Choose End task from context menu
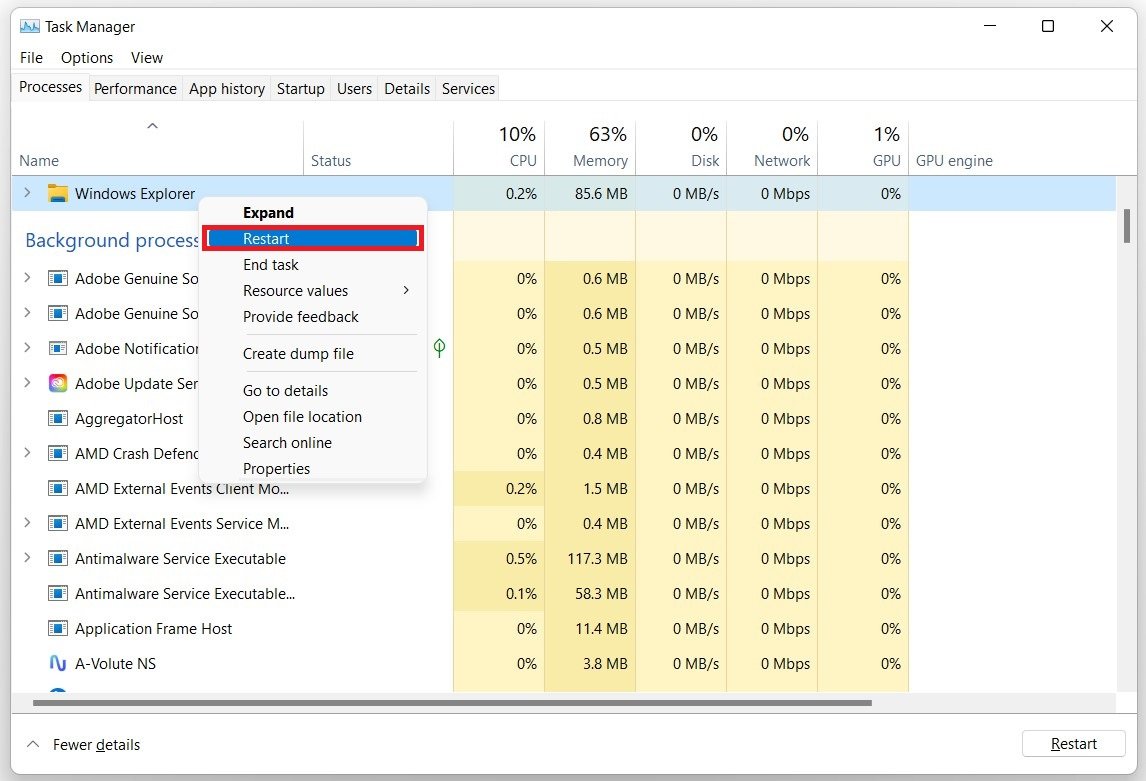This screenshot has height=781, width=1146. tap(271, 265)
